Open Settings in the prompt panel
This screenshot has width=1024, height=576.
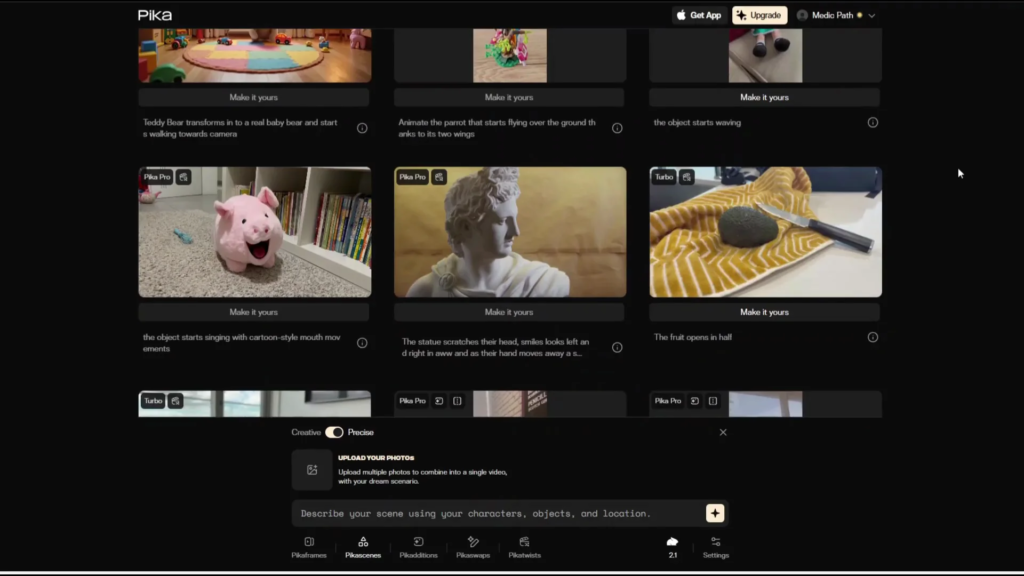click(x=716, y=547)
